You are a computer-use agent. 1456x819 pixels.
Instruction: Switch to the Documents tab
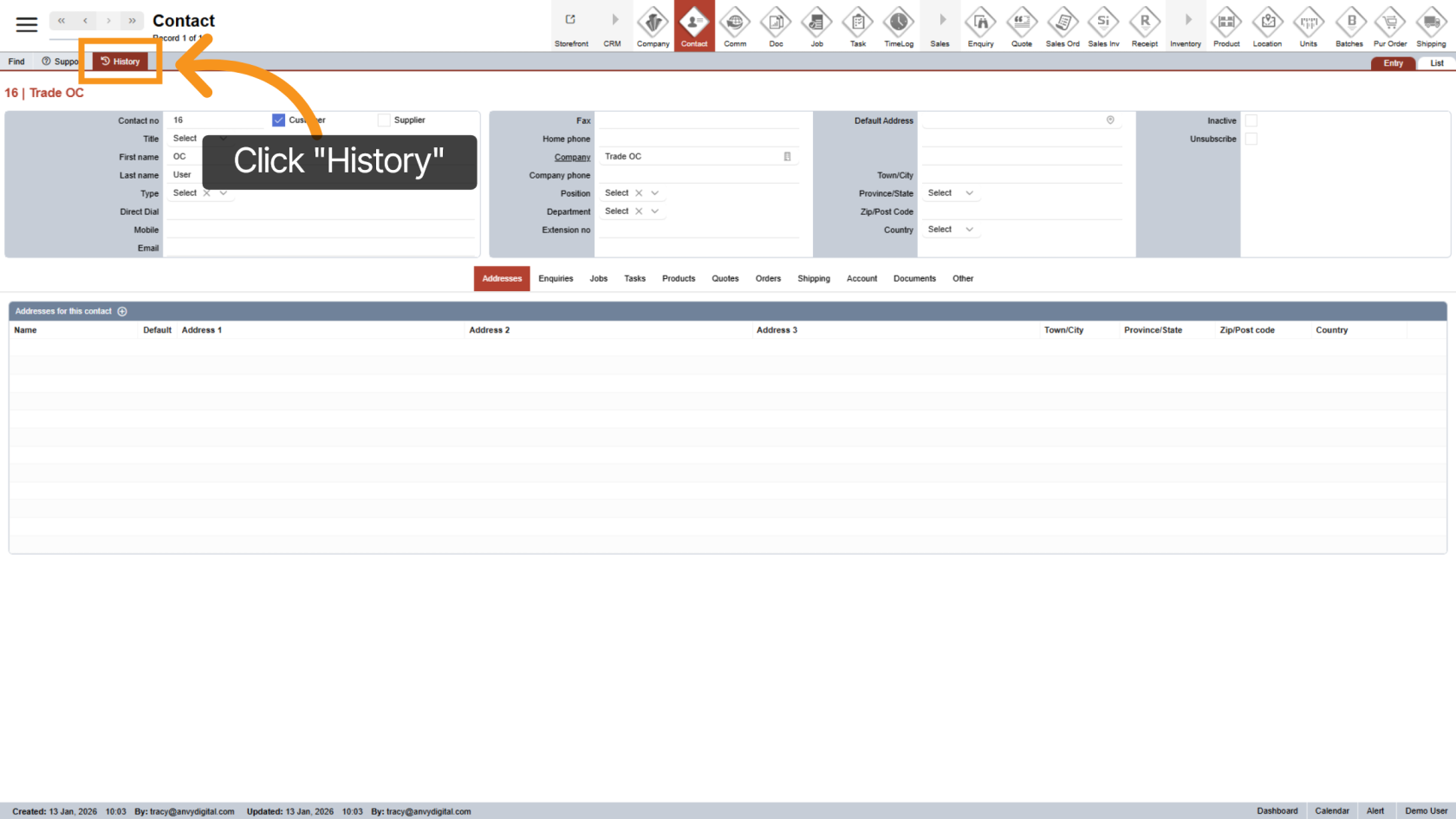click(x=914, y=278)
